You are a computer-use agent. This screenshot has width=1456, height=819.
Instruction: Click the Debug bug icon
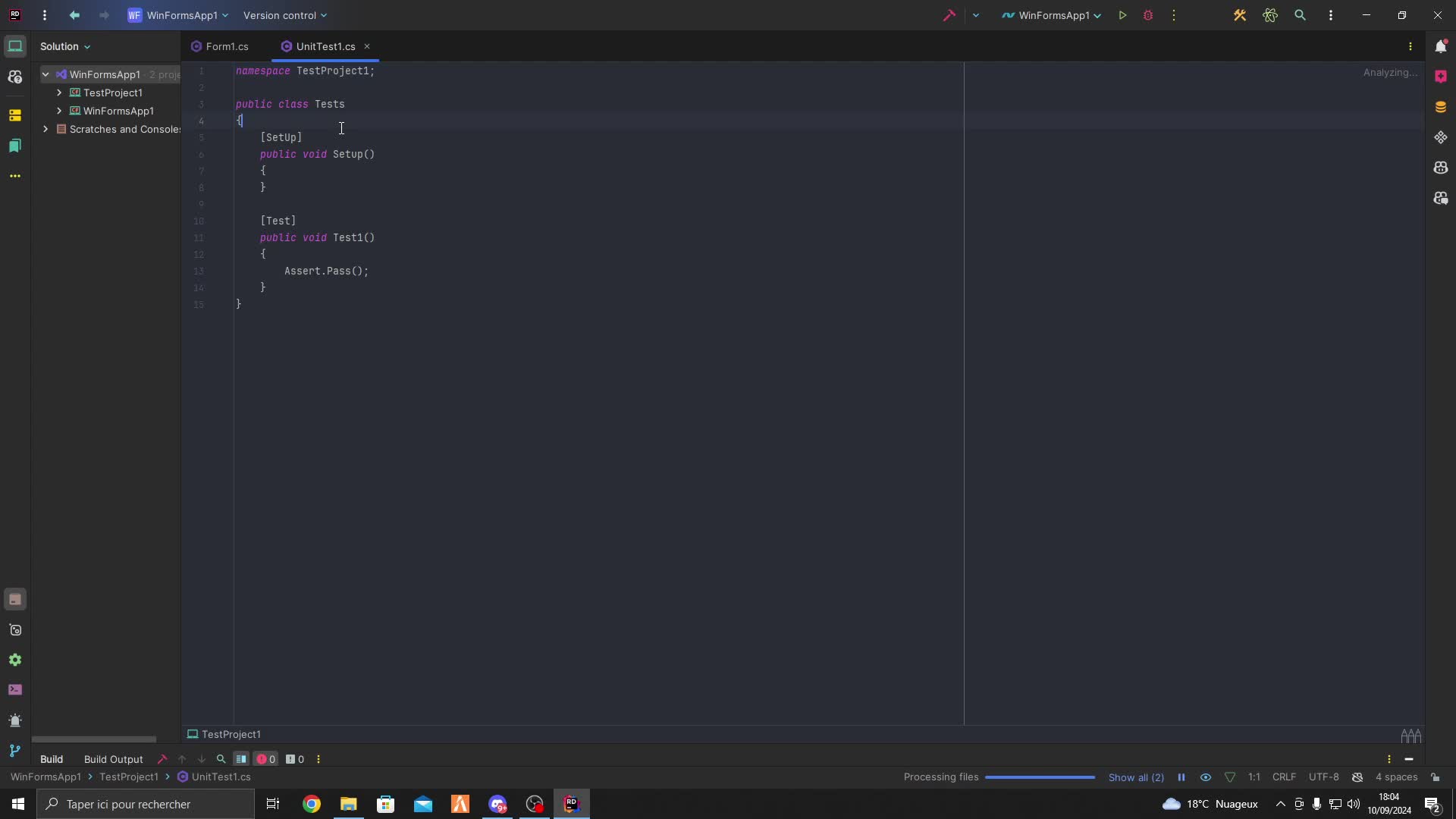[1148, 15]
